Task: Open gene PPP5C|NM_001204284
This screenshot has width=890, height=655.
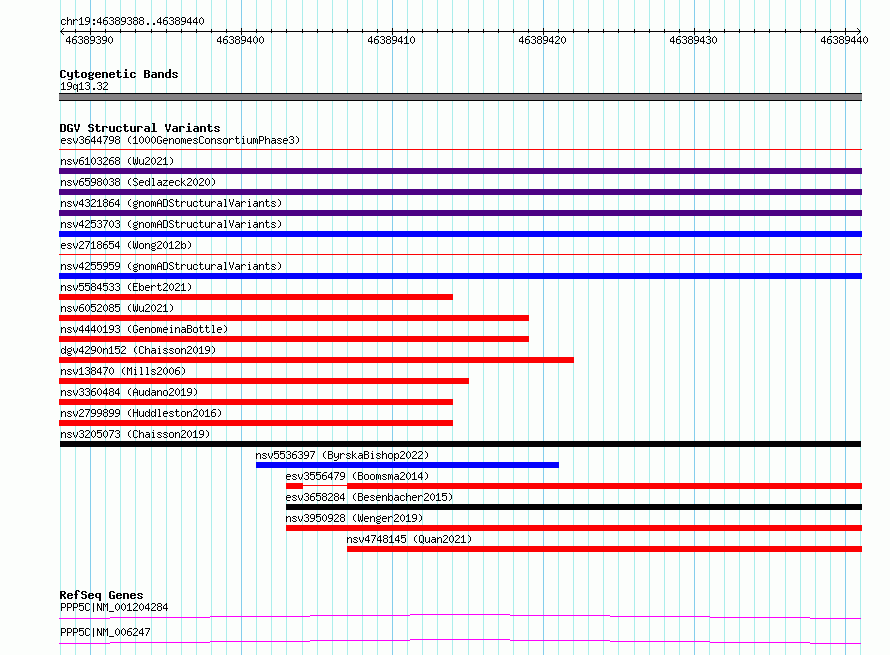Action: pyautogui.click(x=114, y=607)
